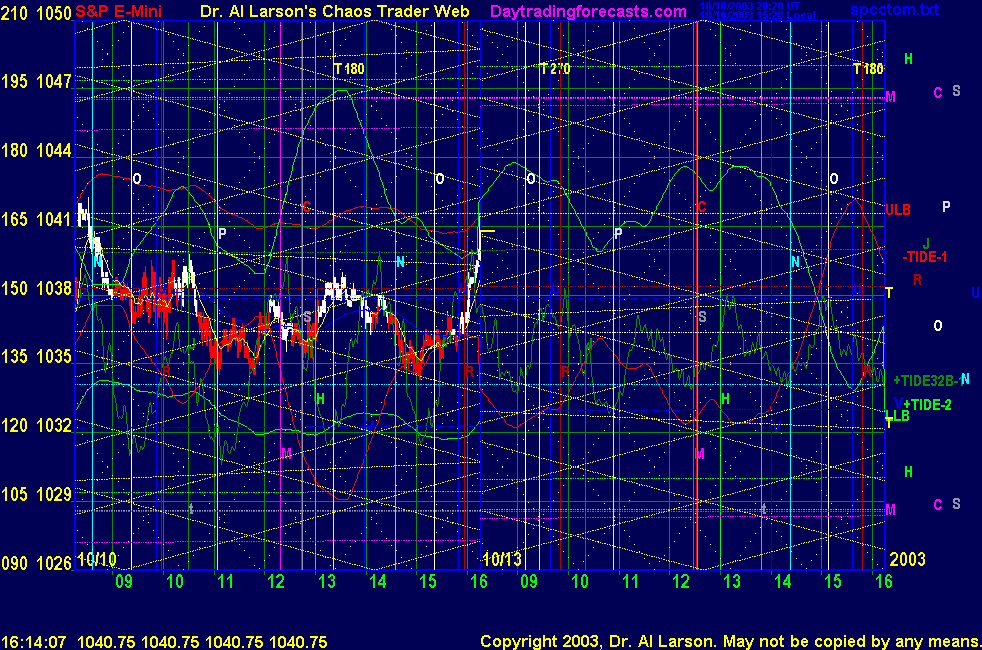Click the '10/10/2003 20:20 UT' timestamp
This screenshot has height=650, width=982.
pyautogui.click(x=750, y=6)
